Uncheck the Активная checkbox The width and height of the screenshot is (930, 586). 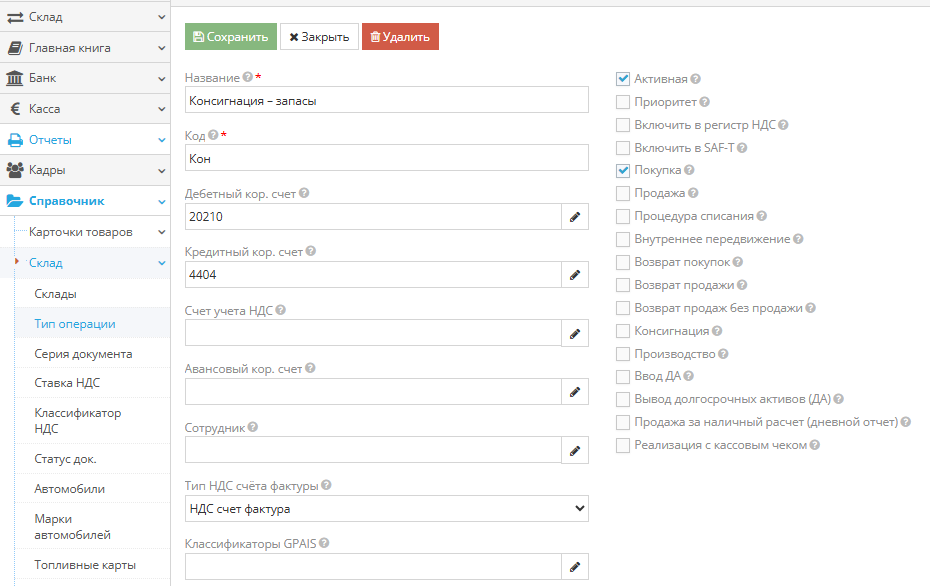click(624, 79)
